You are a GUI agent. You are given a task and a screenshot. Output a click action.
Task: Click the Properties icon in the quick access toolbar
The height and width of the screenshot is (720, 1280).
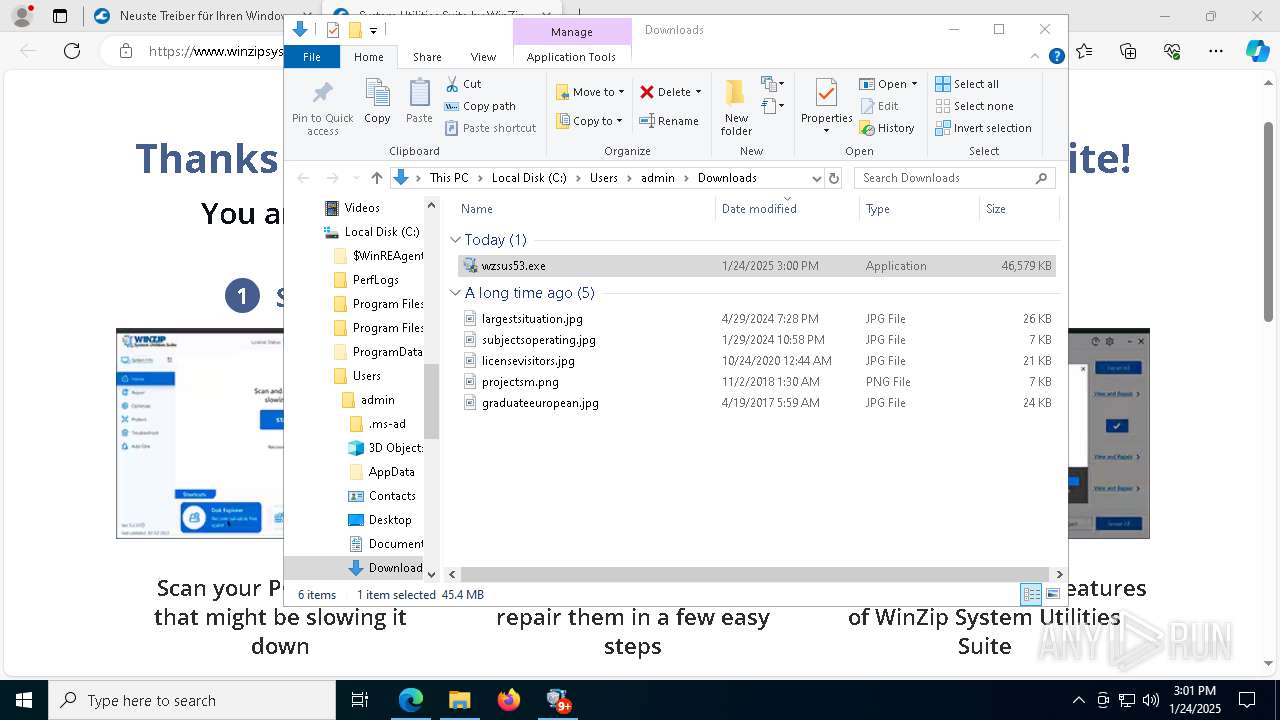click(333, 30)
